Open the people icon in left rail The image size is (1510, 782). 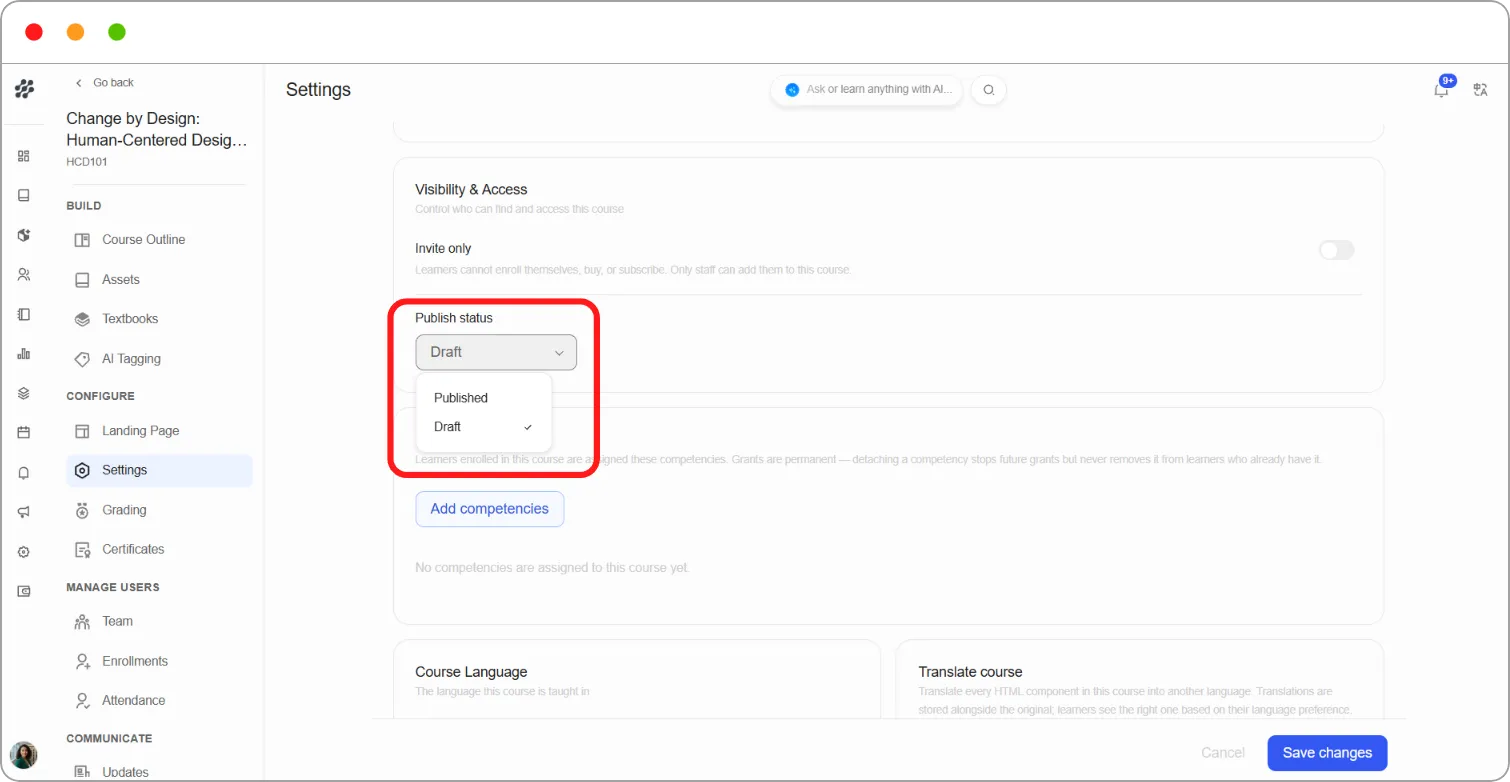pos(24,275)
